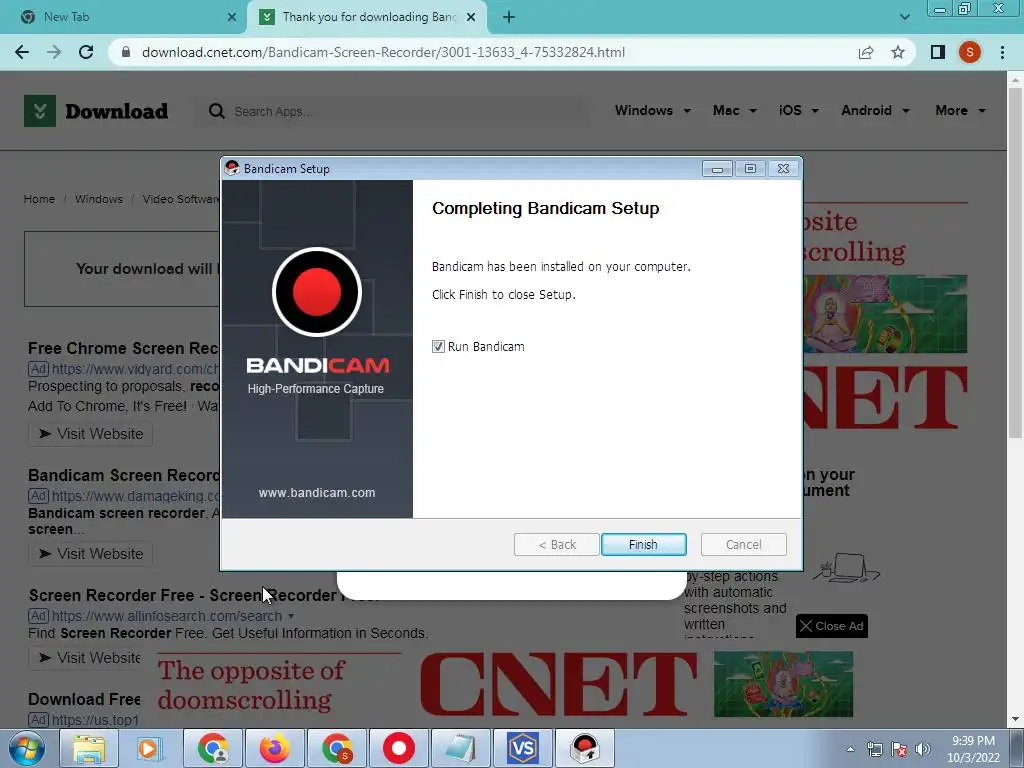Expand the More menu dropdown

960,110
